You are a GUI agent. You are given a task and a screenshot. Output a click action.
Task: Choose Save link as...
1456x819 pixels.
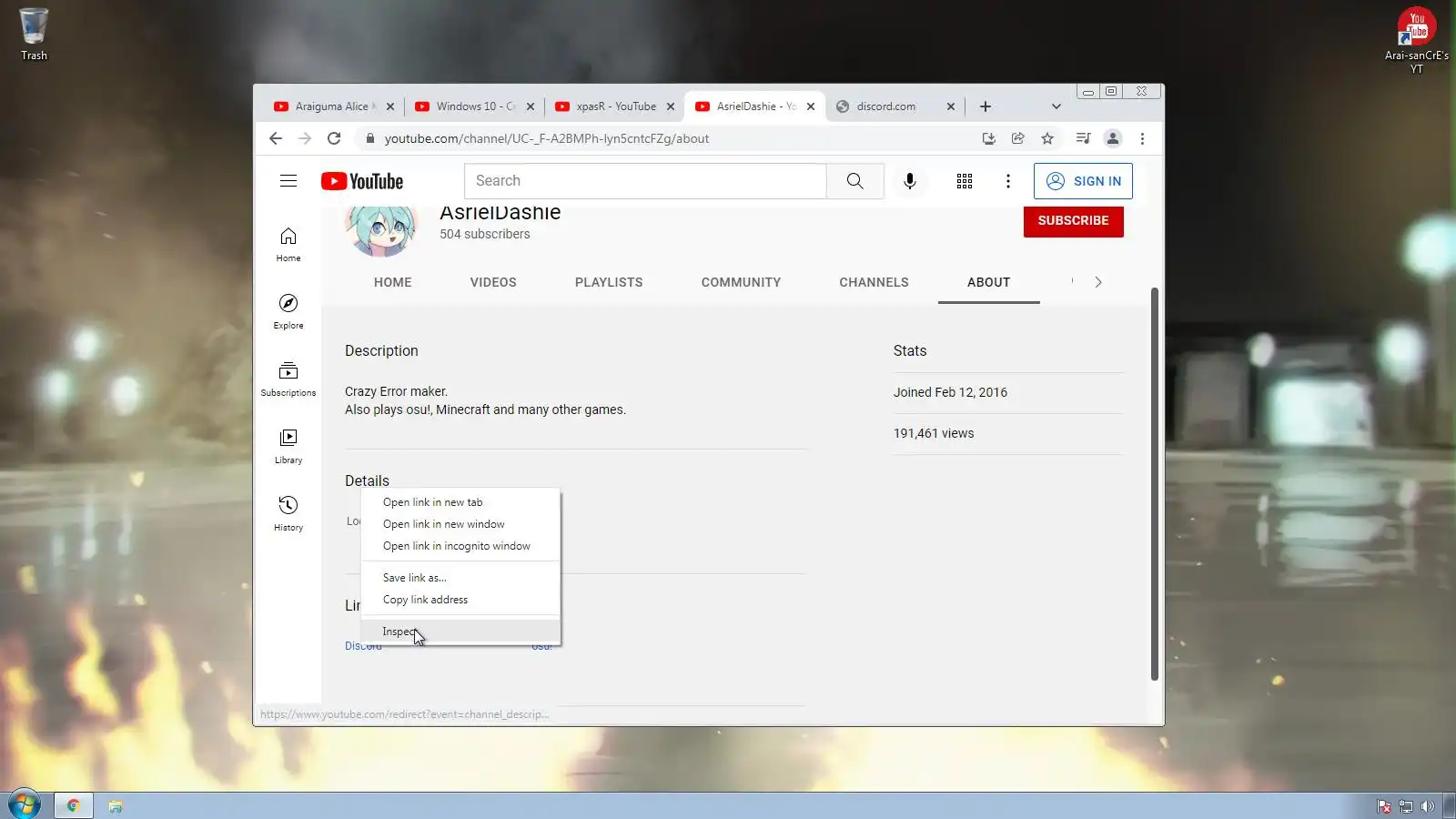pos(460,578)
